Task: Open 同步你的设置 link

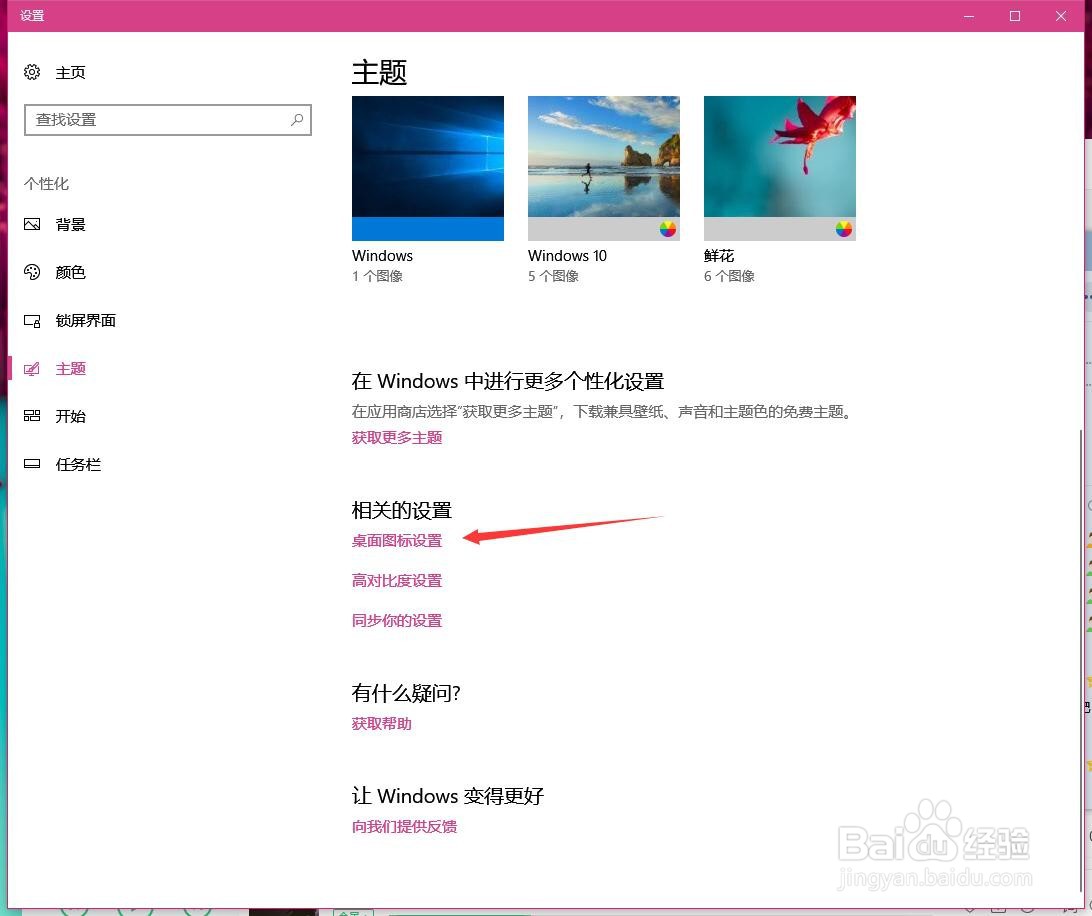Action: tap(397, 621)
